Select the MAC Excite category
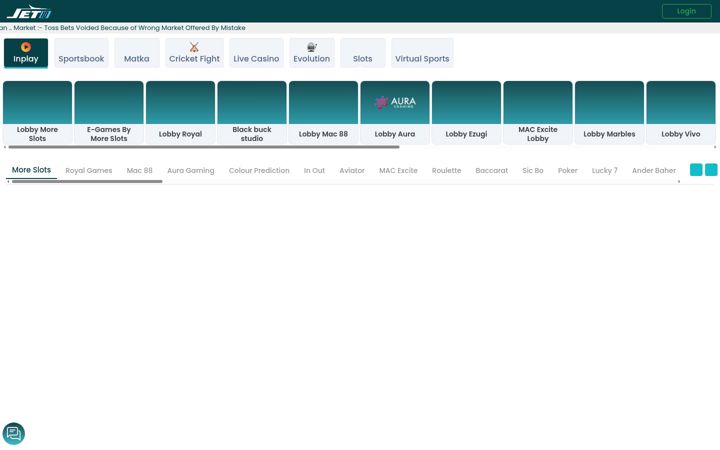 click(x=398, y=170)
